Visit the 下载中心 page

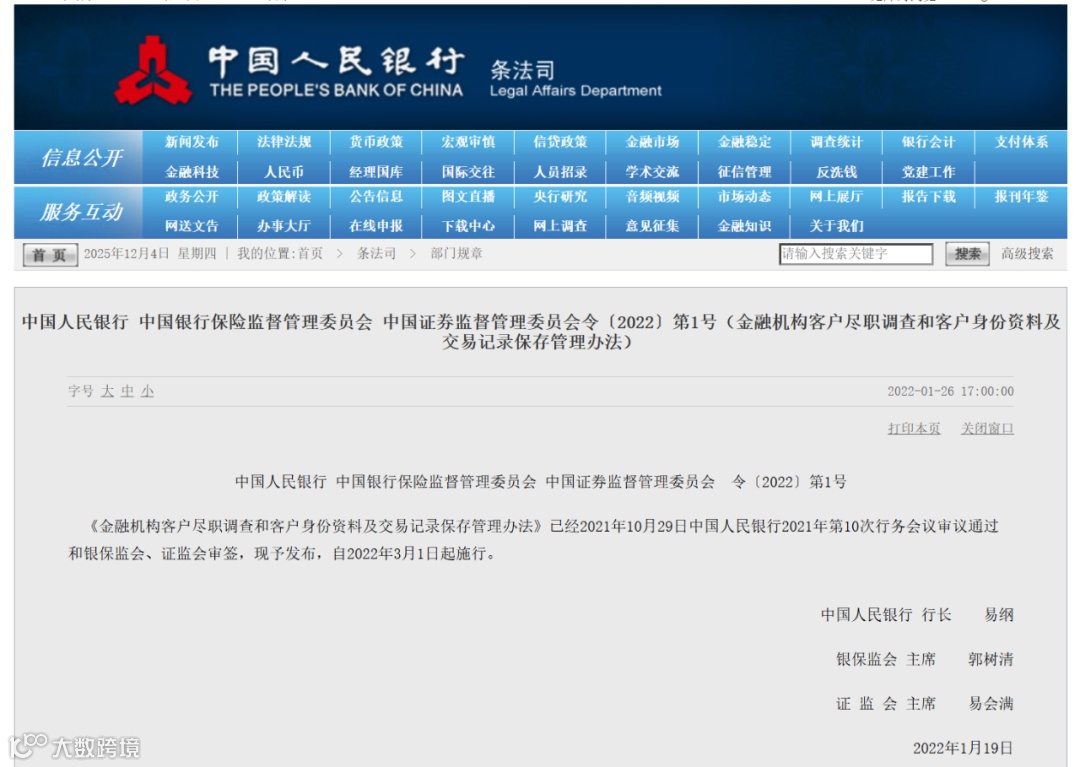pos(468,226)
